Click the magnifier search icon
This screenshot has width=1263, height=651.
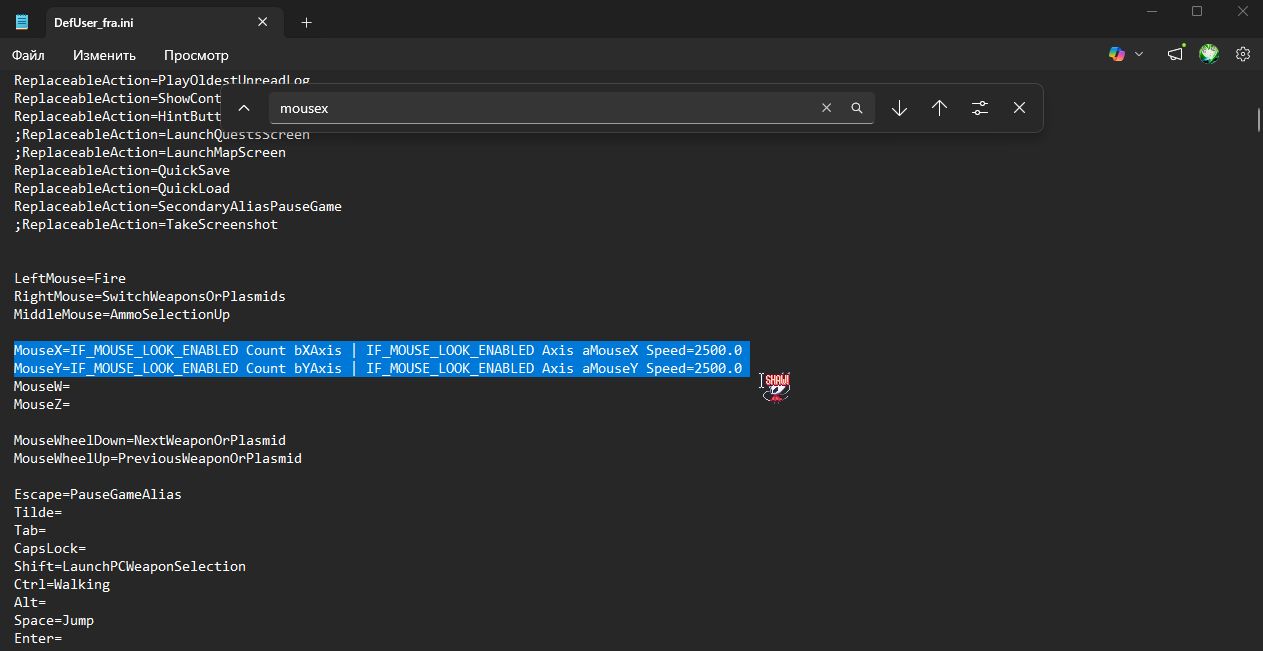point(857,108)
